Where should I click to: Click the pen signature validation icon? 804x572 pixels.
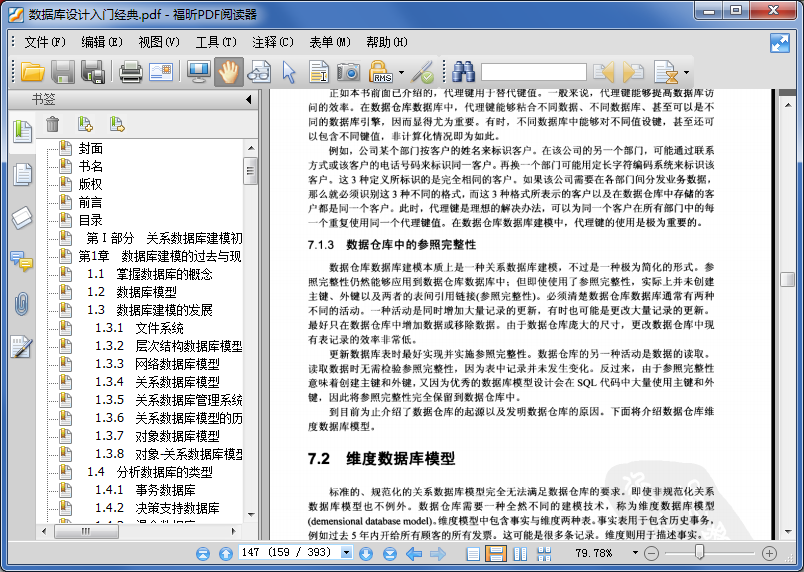tap(424, 72)
